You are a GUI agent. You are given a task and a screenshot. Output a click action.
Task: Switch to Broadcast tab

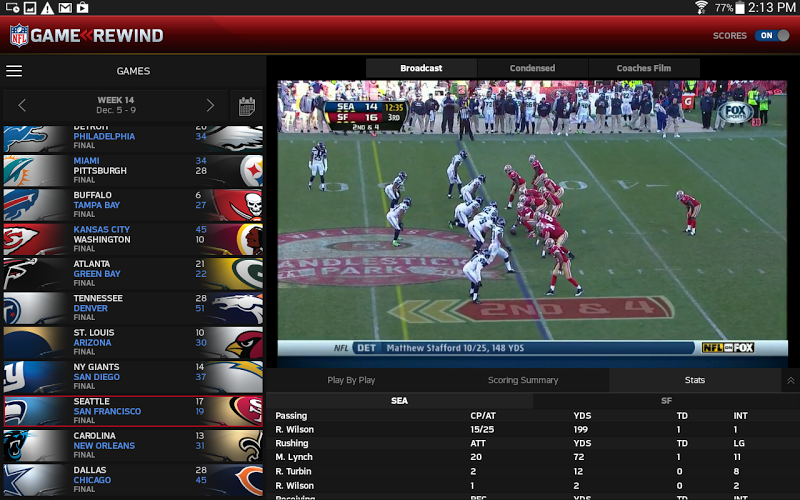pos(421,68)
